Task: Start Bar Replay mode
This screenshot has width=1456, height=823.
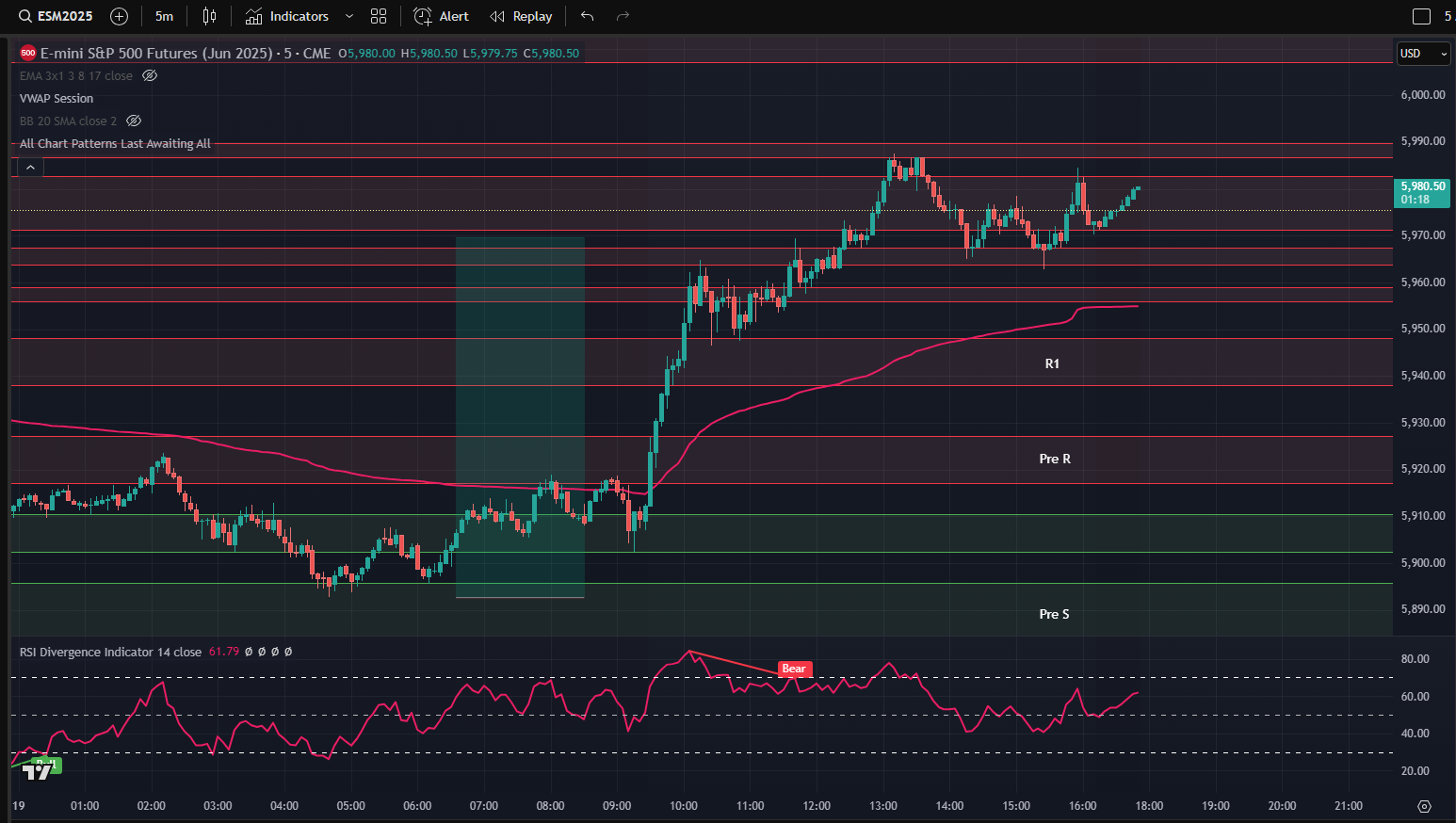Action: 521,16
